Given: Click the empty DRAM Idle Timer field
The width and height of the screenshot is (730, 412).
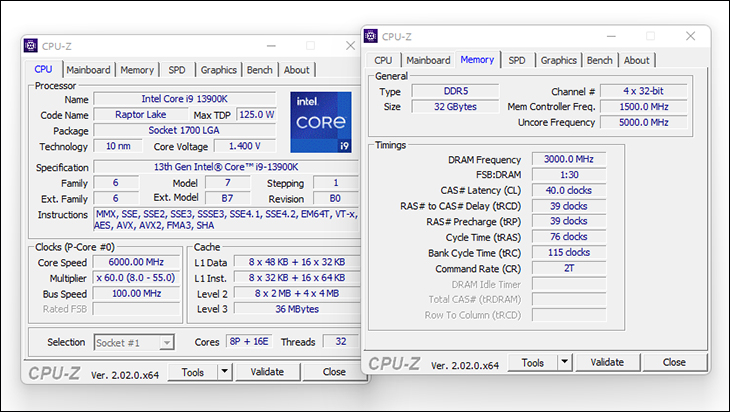Looking at the screenshot, I should [569, 284].
